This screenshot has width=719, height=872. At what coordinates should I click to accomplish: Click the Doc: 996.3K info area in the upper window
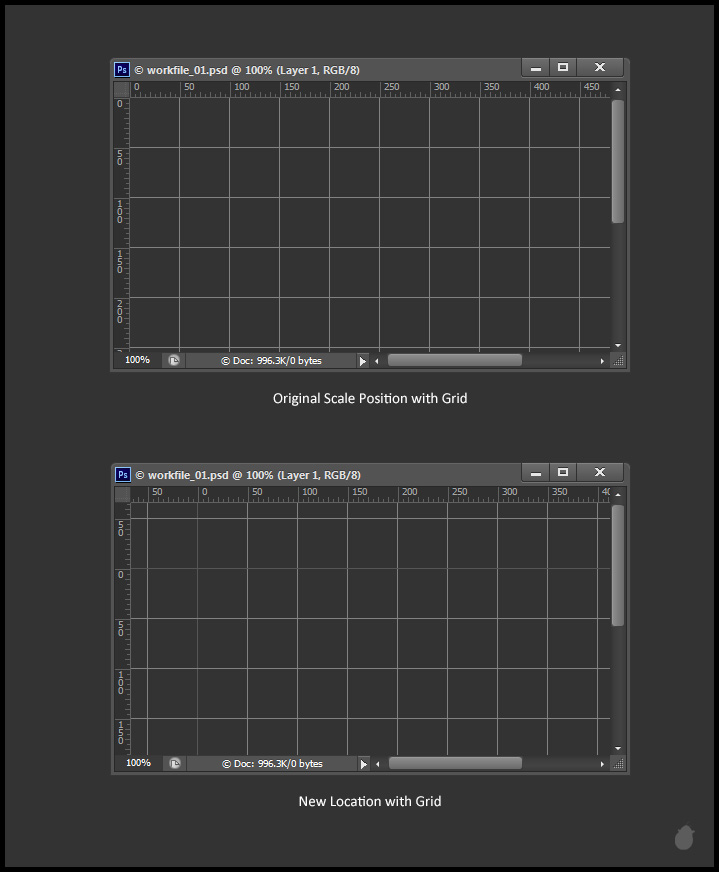(271, 360)
